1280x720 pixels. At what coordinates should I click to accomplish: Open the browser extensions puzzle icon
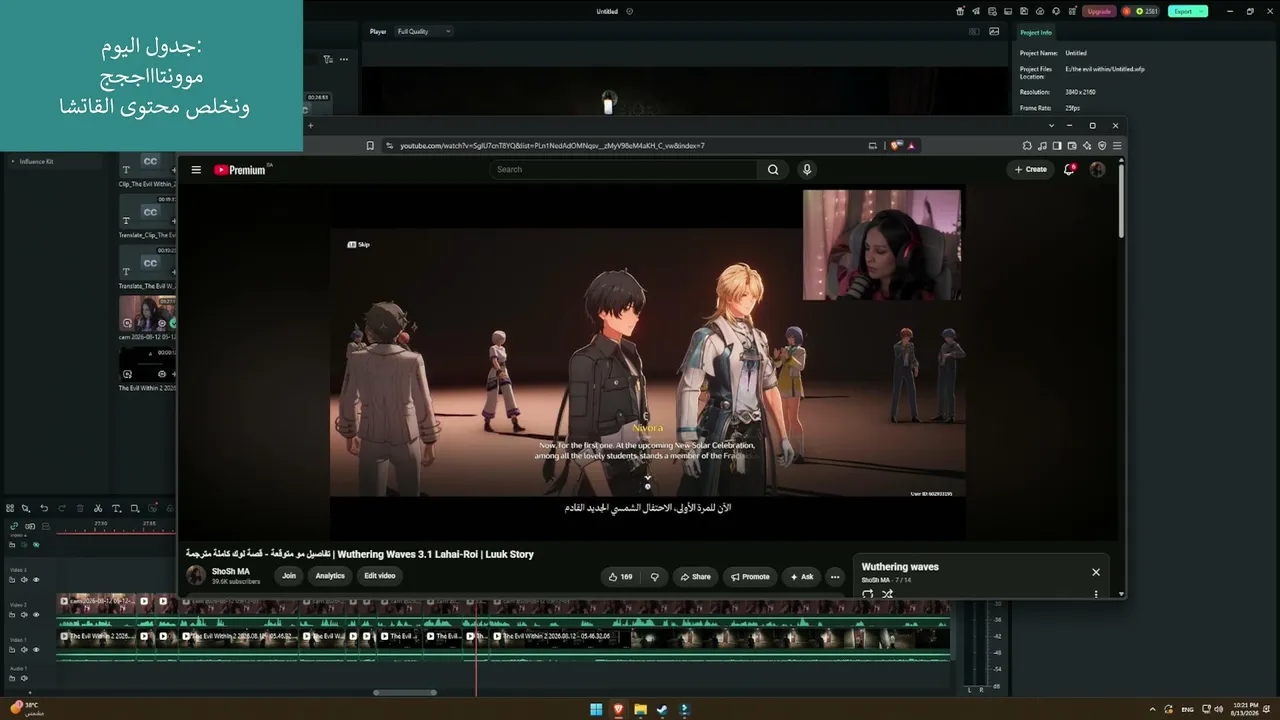point(1027,146)
